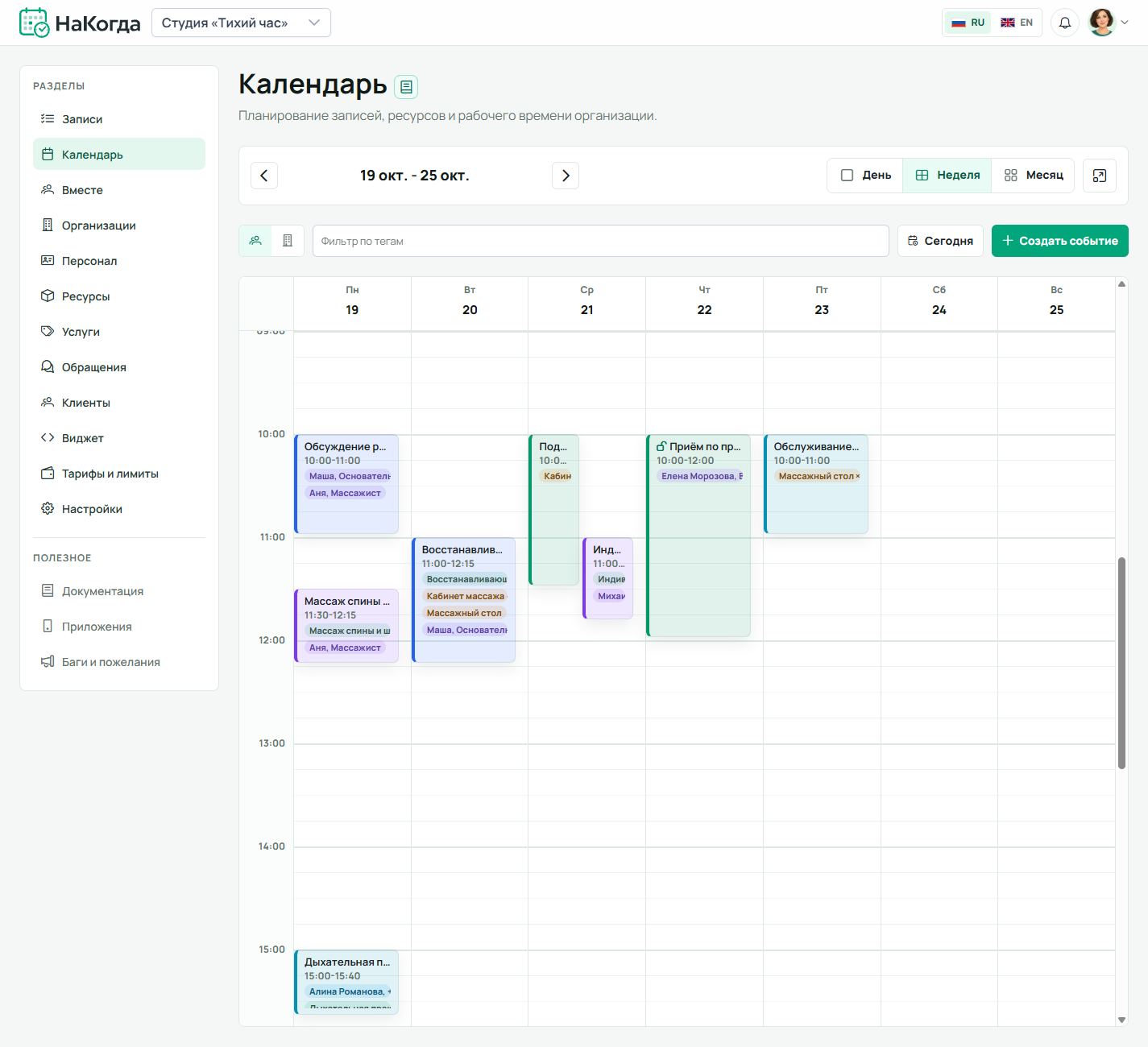Switch to staff view people icon

coord(255,241)
